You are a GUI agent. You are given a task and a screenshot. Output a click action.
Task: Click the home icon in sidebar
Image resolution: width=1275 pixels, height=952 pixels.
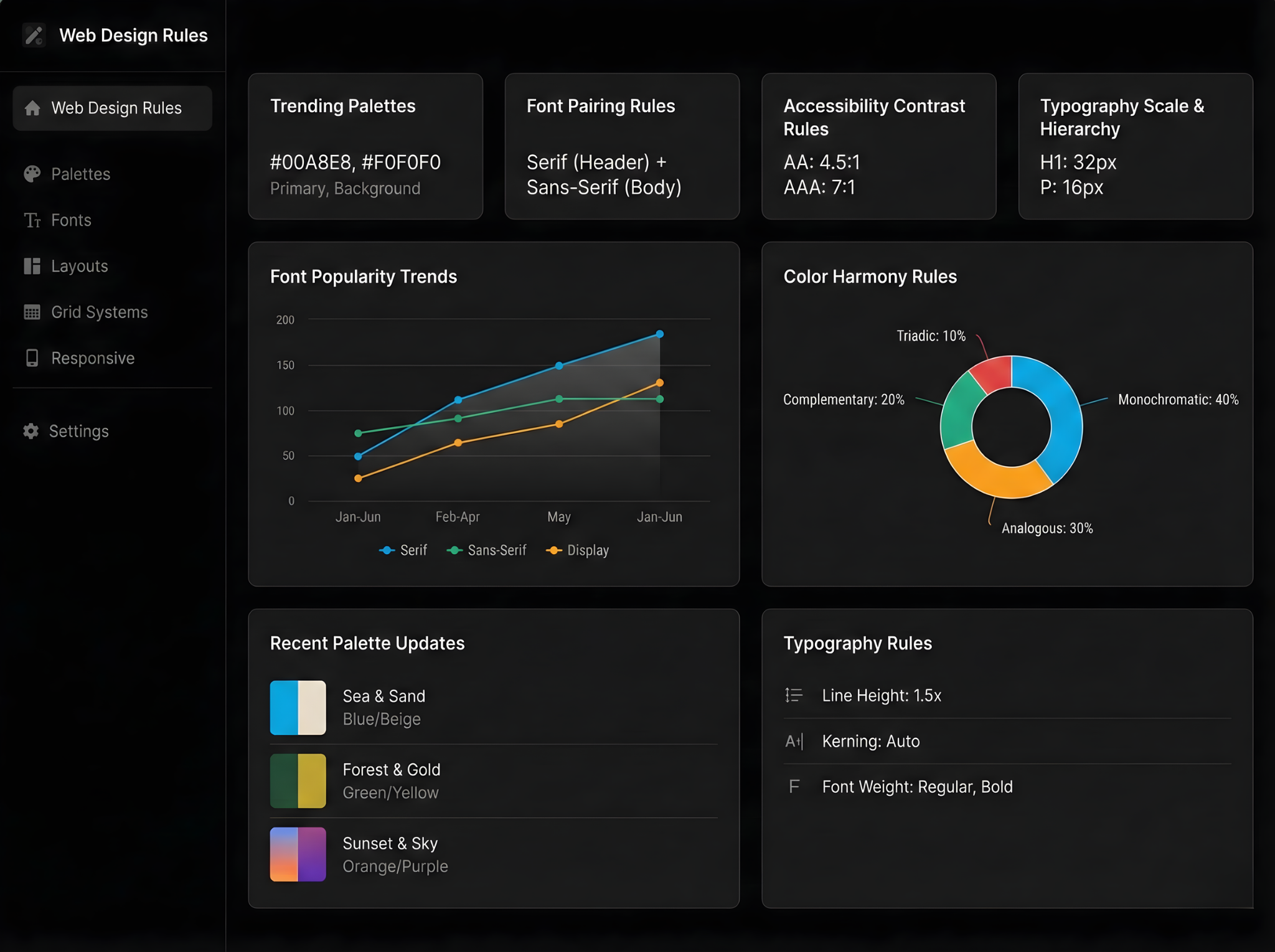(32, 108)
